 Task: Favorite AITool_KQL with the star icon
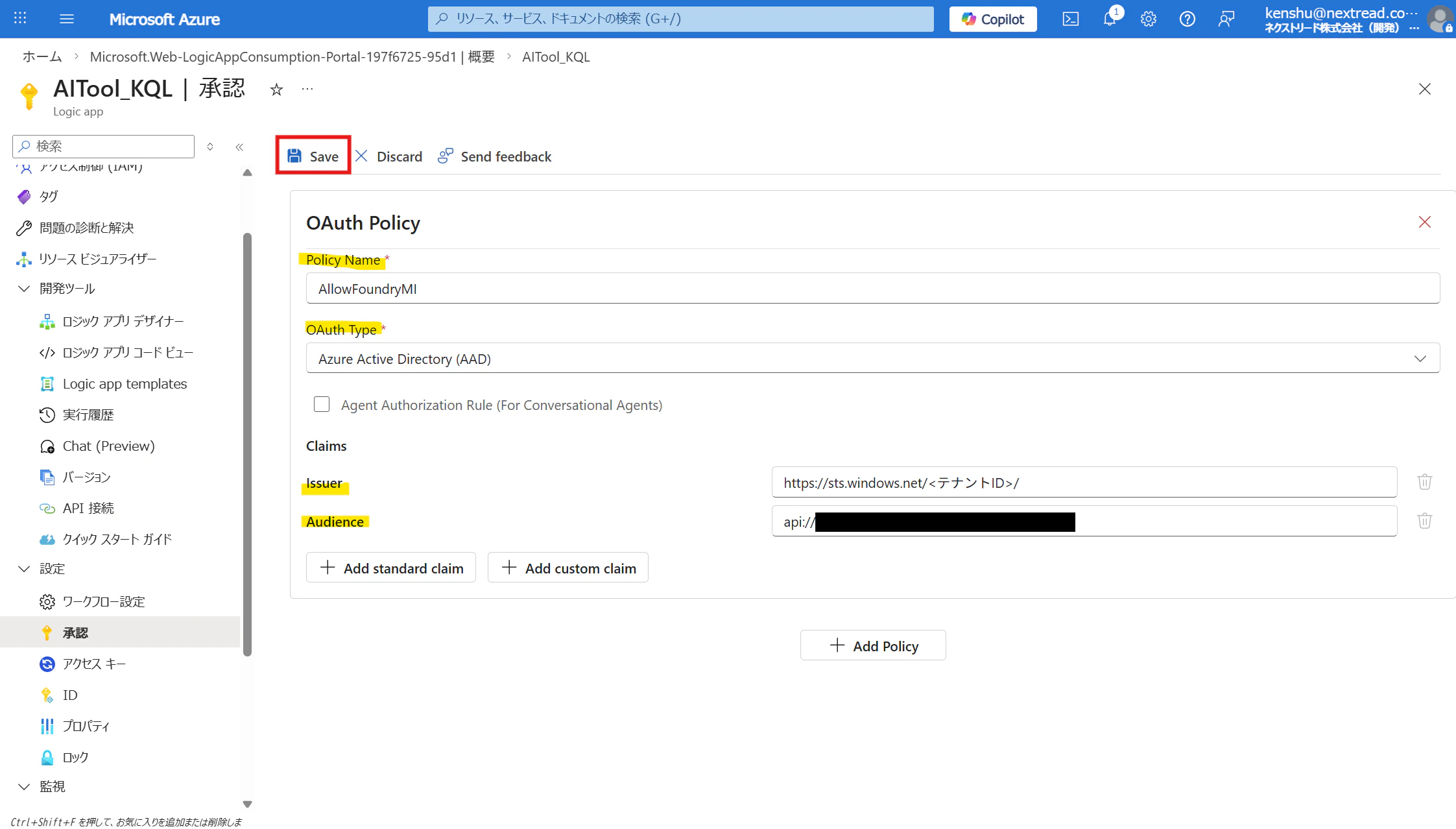tap(277, 90)
